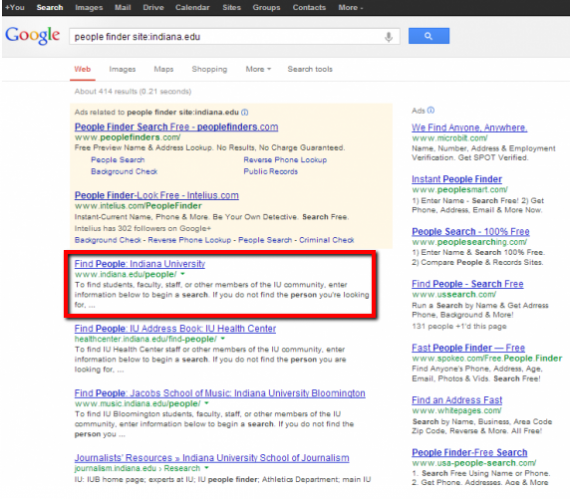This screenshot has height=499, width=570.
Task: Open Mail in the top bar
Action: (x=123, y=7)
